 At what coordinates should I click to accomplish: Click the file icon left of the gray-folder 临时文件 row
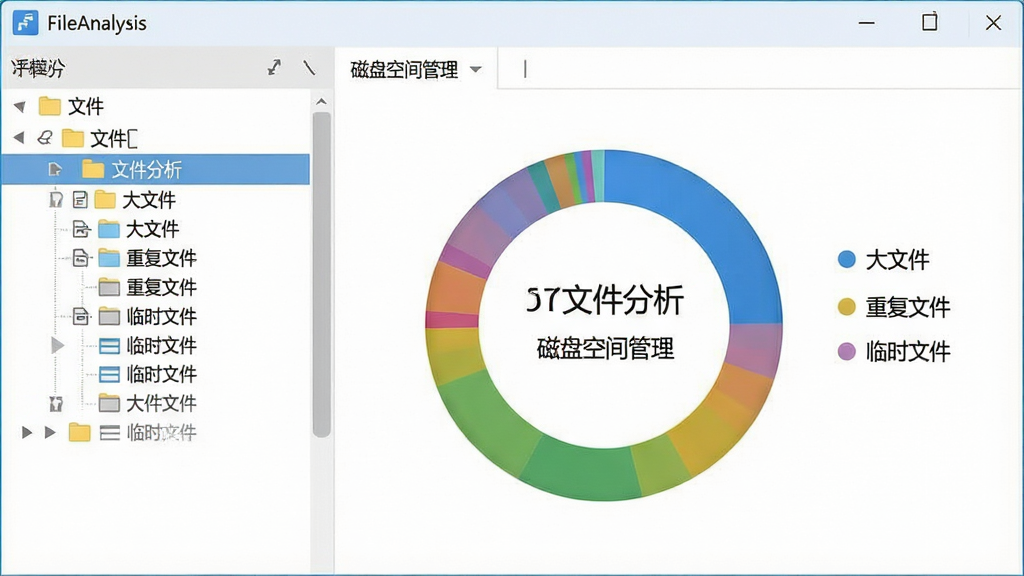[x=80, y=316]
